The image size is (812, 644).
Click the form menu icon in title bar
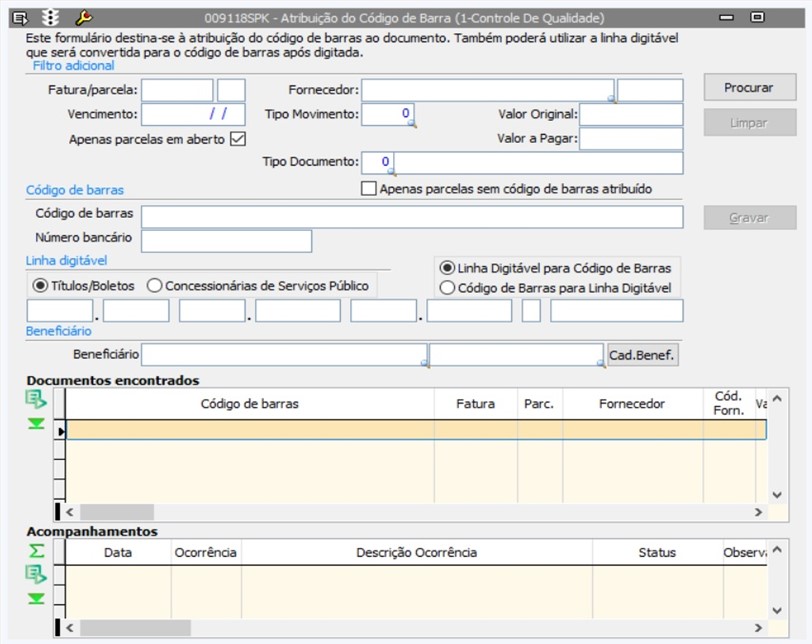[20, 17]
